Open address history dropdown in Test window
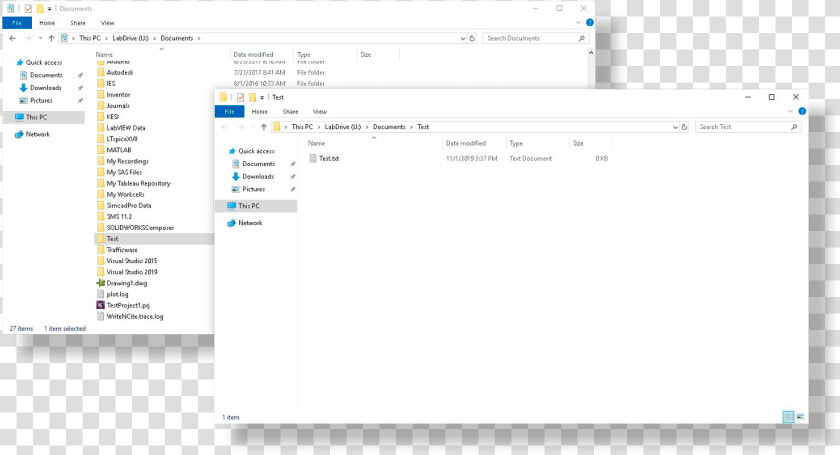This screenshot has height=455, width=840. (x=675, y=127)
